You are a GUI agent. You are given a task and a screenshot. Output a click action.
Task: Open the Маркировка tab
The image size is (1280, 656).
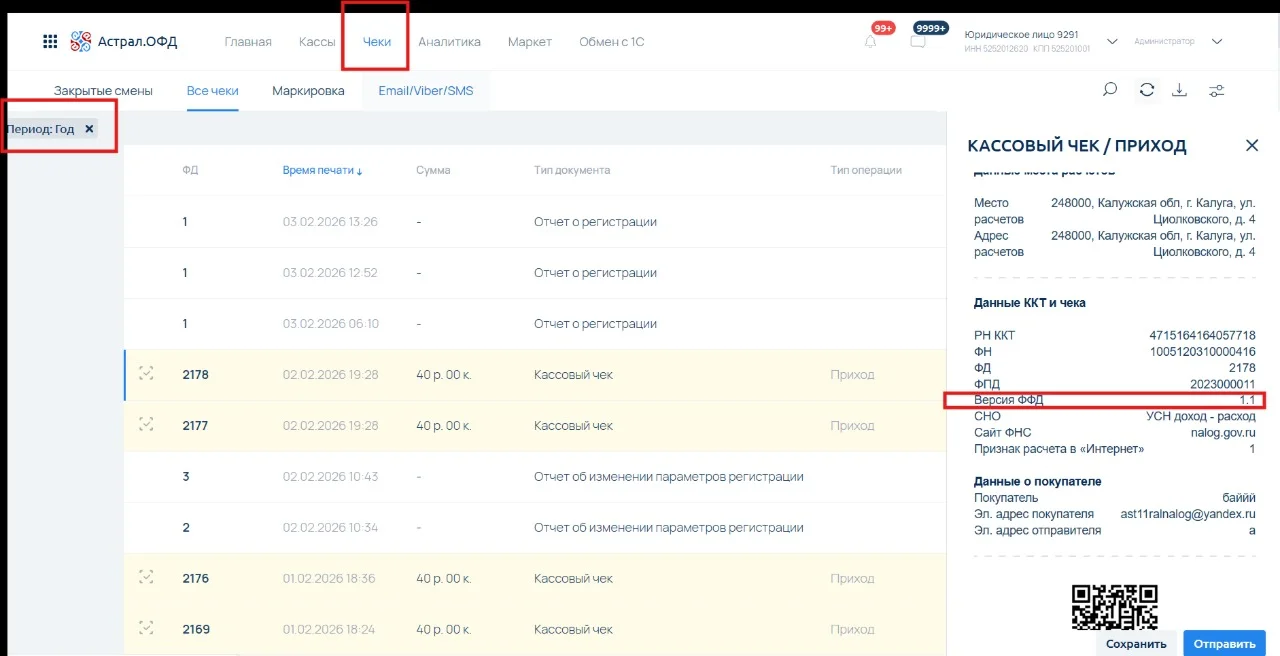[x=308, y=91]
